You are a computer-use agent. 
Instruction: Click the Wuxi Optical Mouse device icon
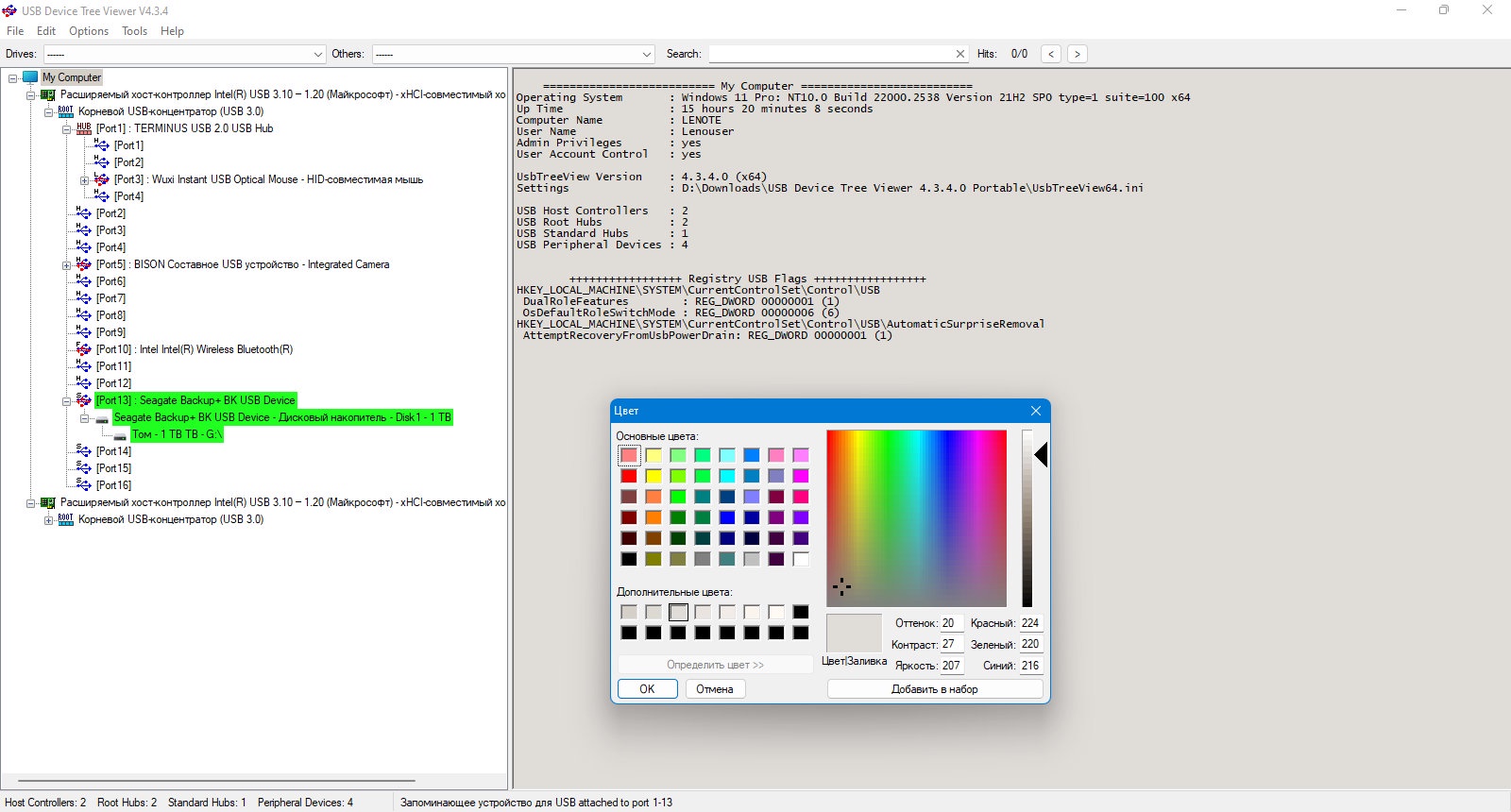point(102,179)
